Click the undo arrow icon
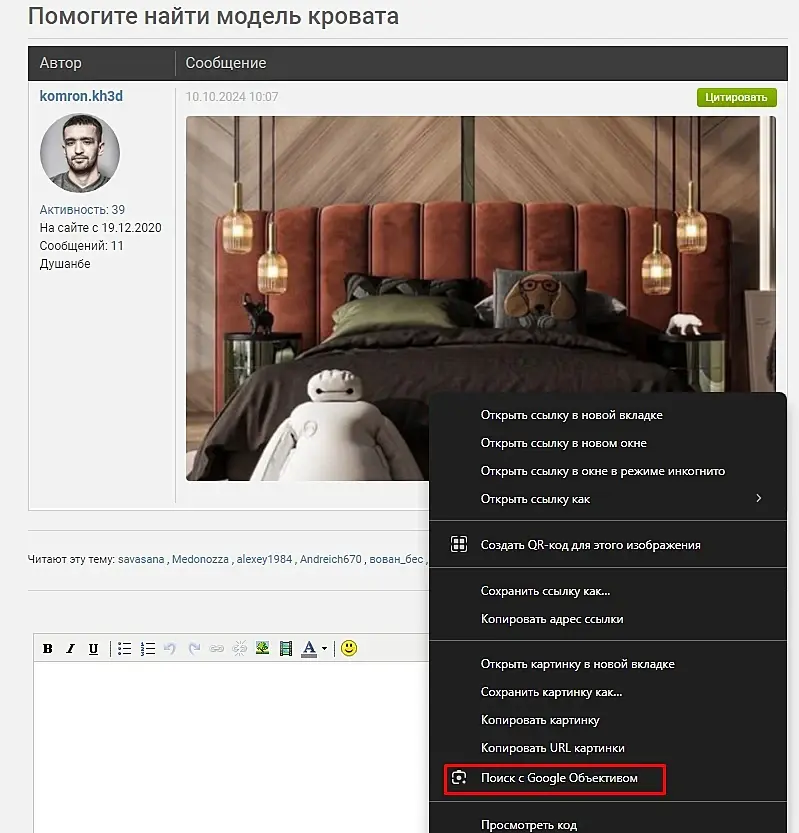The height and width of the screenshot is (833, 799). coord(170,648)
